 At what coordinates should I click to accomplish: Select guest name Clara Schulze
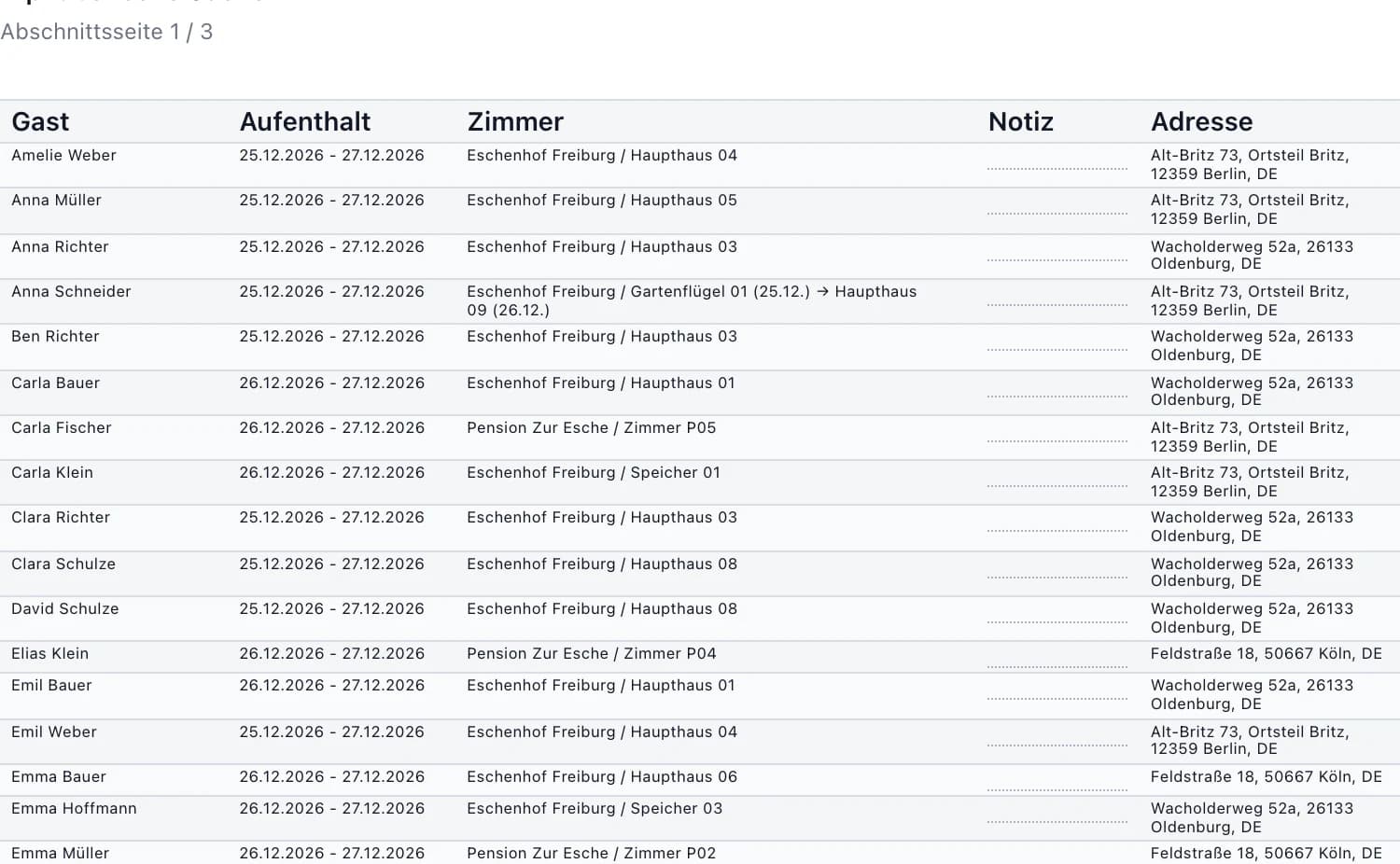[63, 564]
